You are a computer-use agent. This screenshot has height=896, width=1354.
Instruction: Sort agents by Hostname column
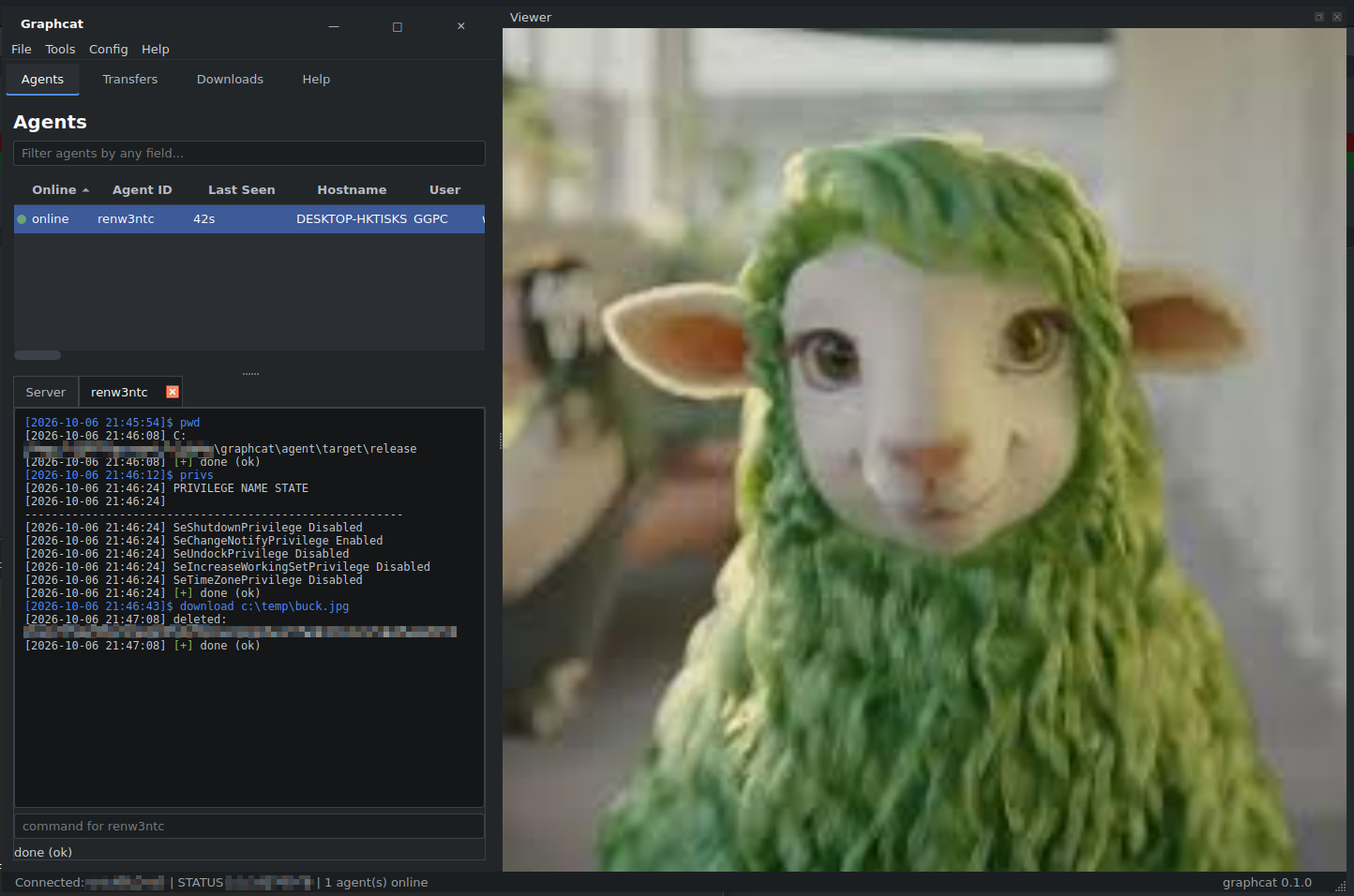pos(352,190)
